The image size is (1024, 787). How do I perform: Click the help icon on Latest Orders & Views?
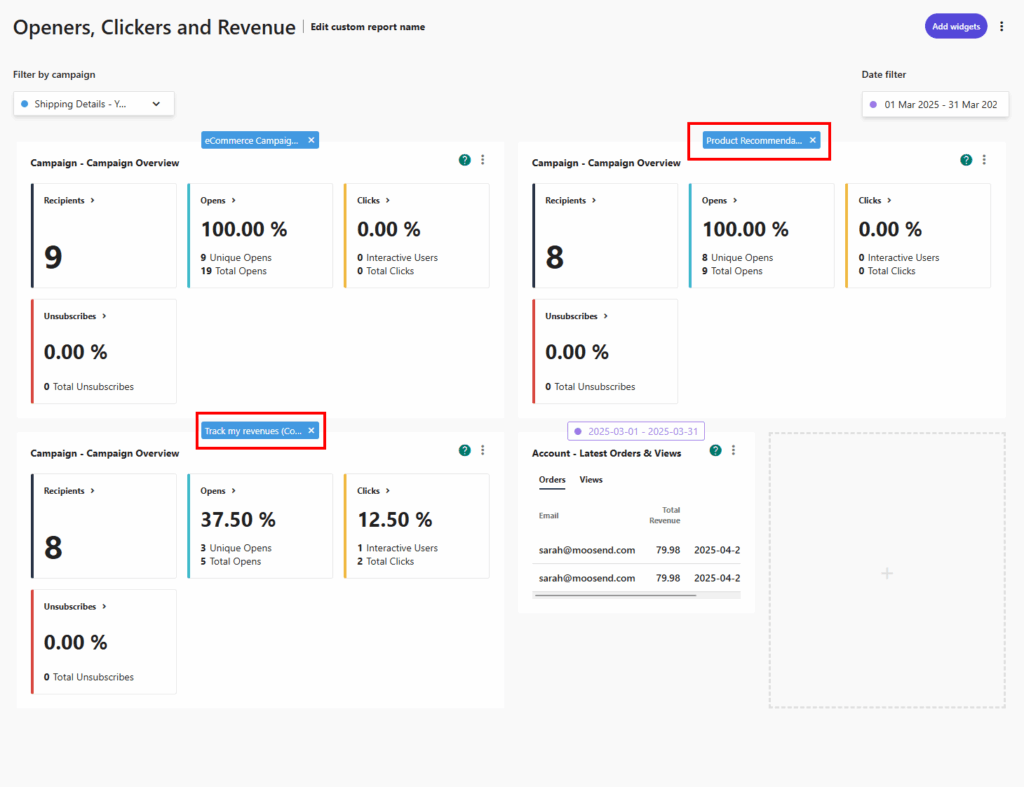click(x=714, y=450)
